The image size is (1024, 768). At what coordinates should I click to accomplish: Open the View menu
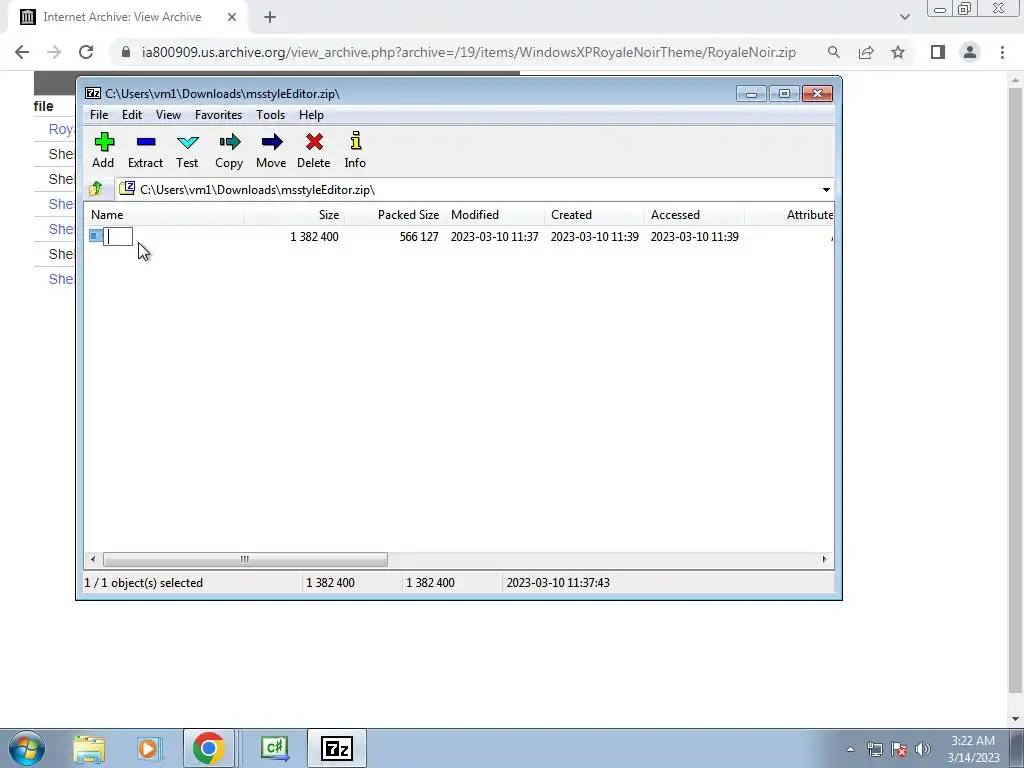coord(168,115)
